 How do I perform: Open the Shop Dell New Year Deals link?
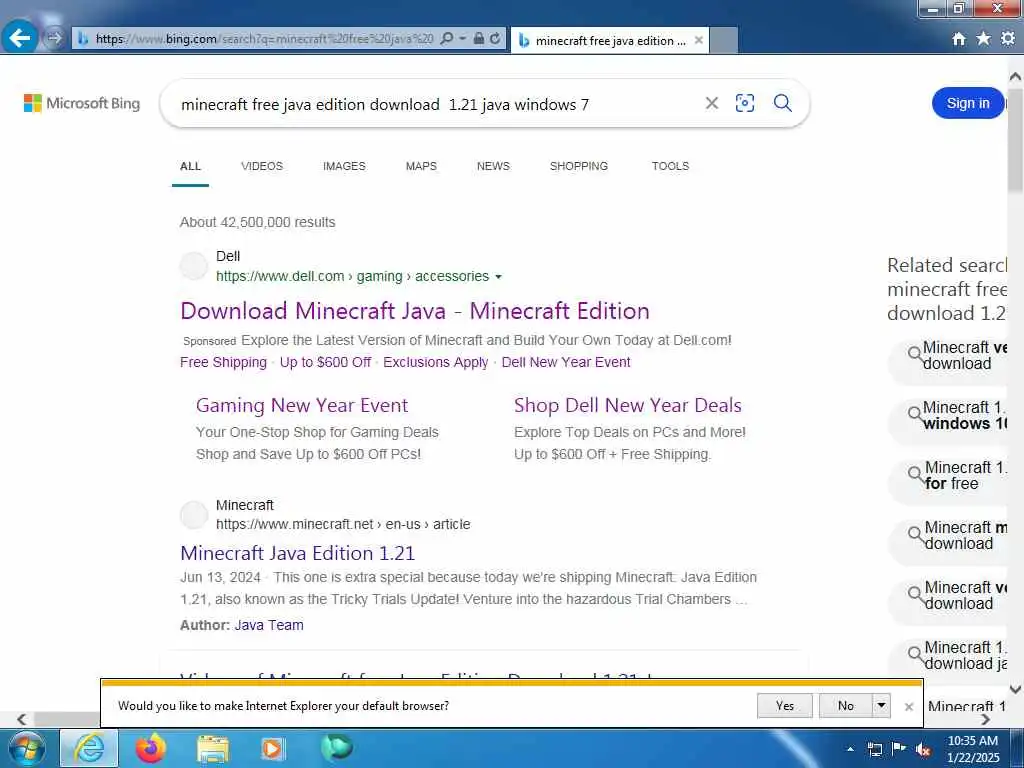point(628,406)
